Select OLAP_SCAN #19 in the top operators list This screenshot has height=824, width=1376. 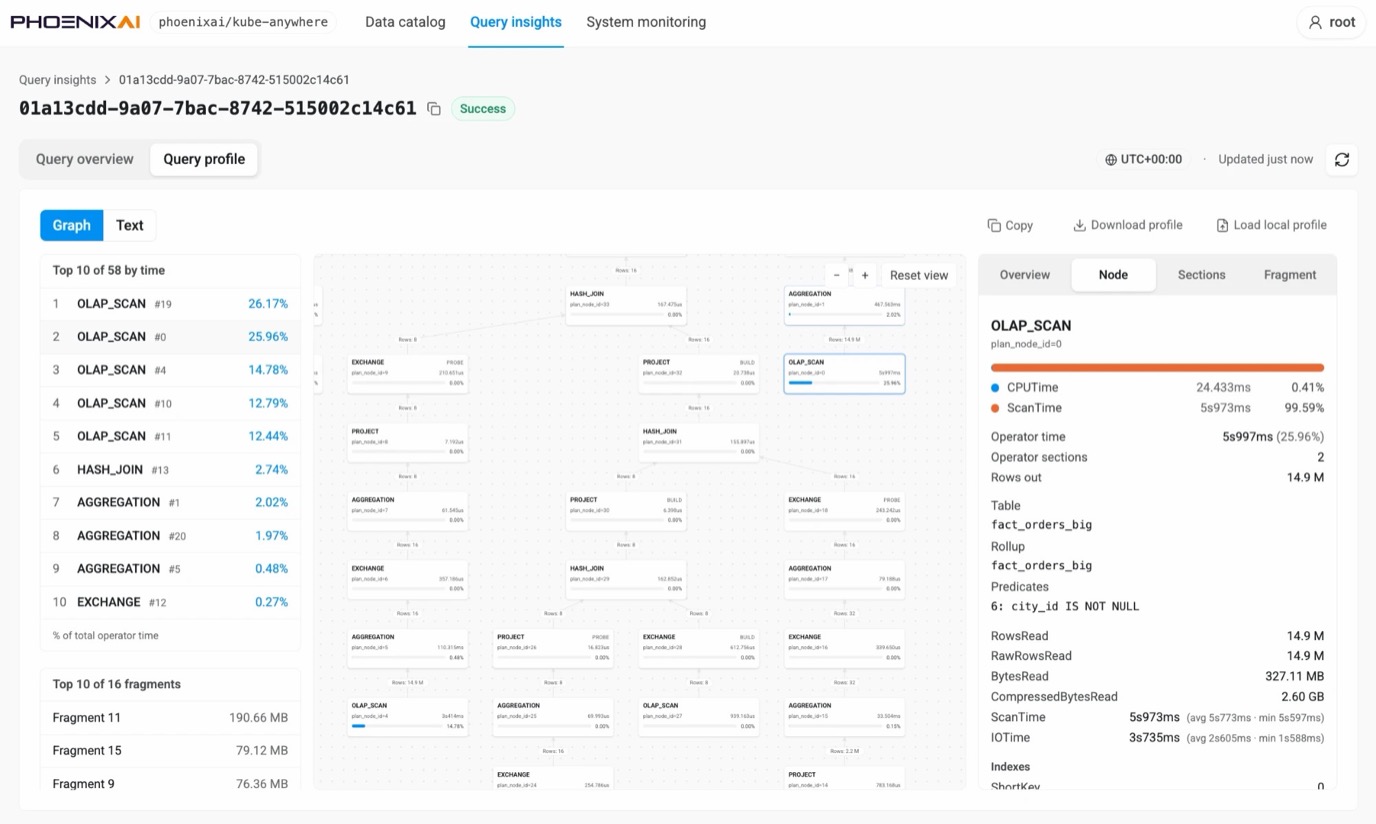coord(170,304)
